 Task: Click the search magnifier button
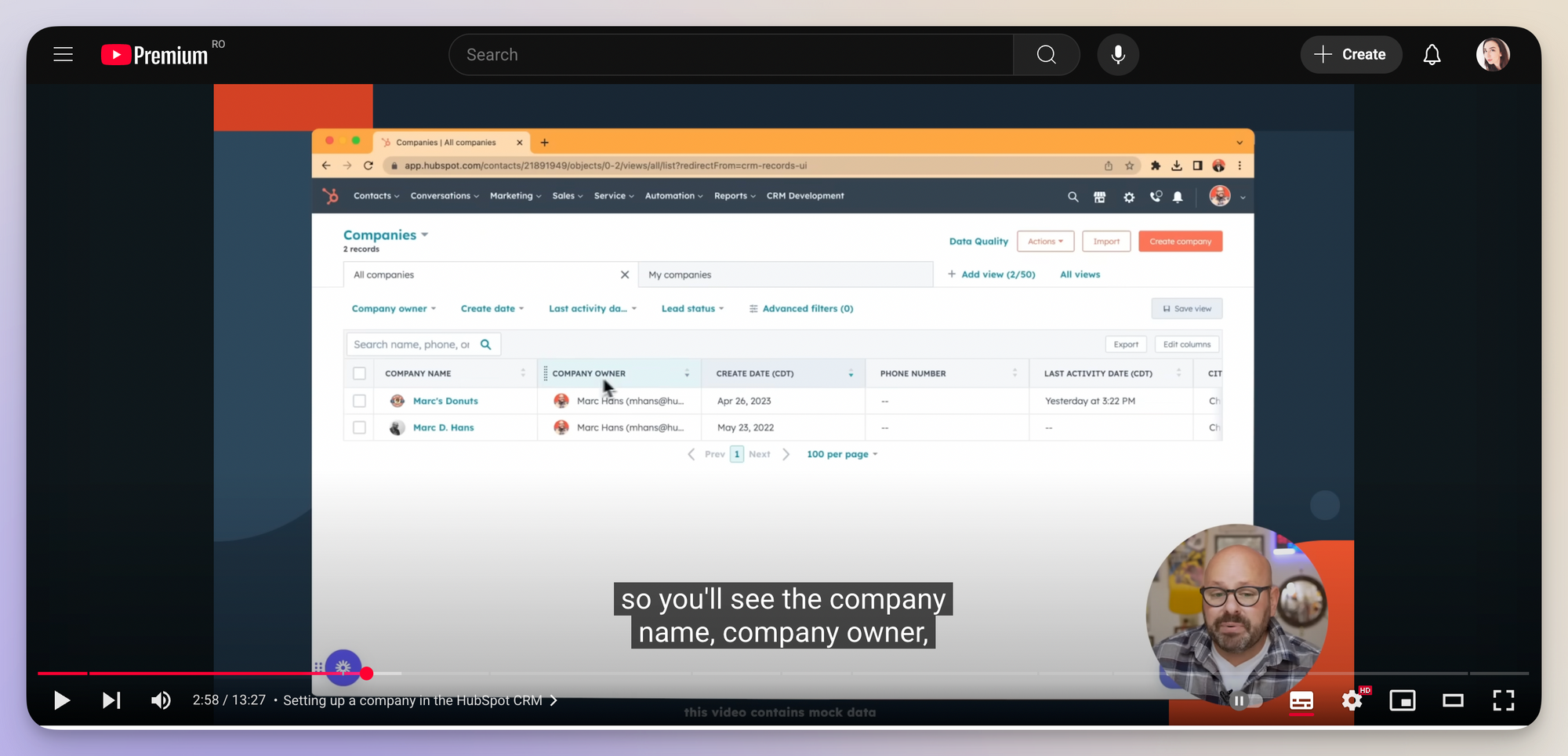click(x=1046, y=54)
